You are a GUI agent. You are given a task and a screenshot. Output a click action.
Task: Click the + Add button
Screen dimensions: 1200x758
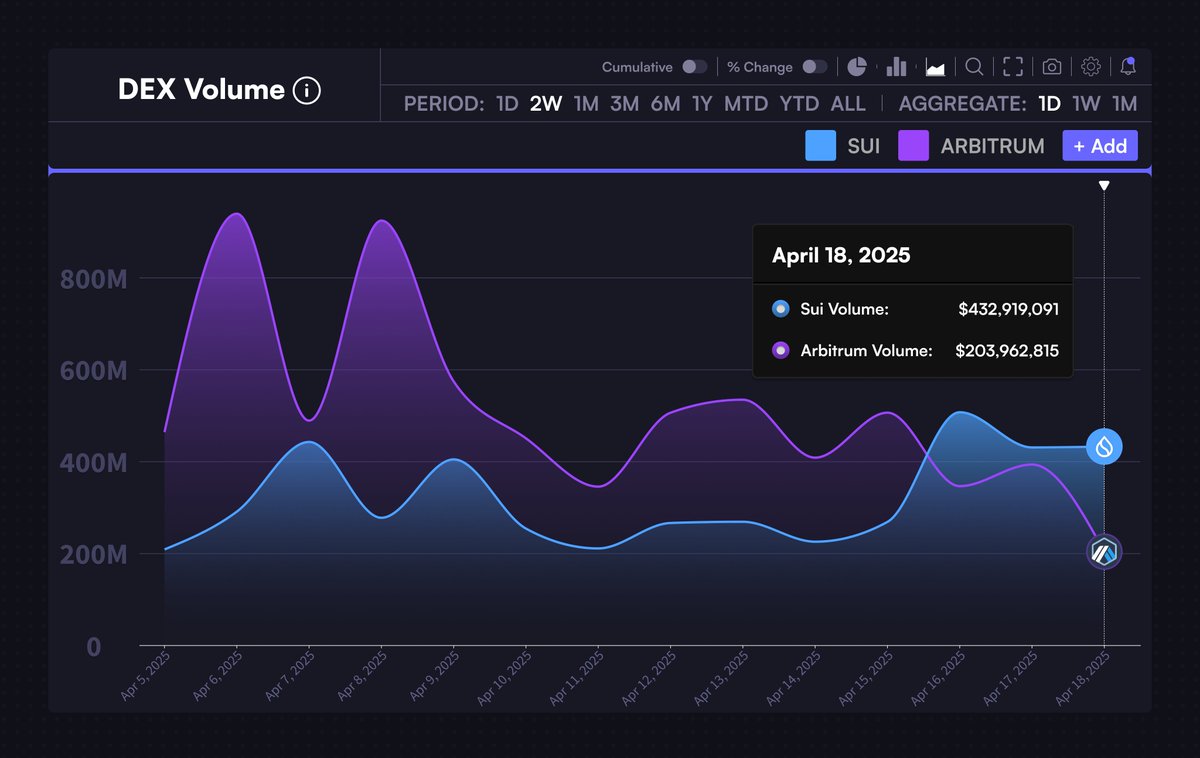(1100, 146)
